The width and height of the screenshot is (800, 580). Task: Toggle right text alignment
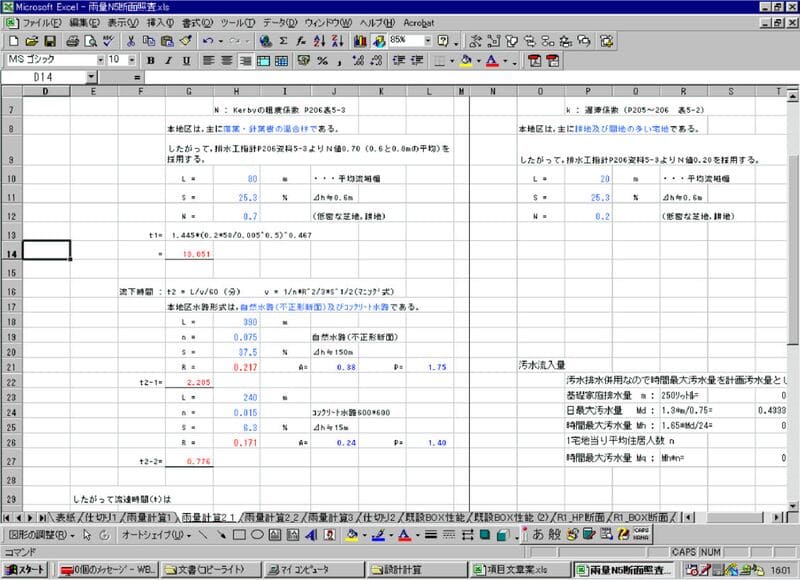click(x=245, y=61)
